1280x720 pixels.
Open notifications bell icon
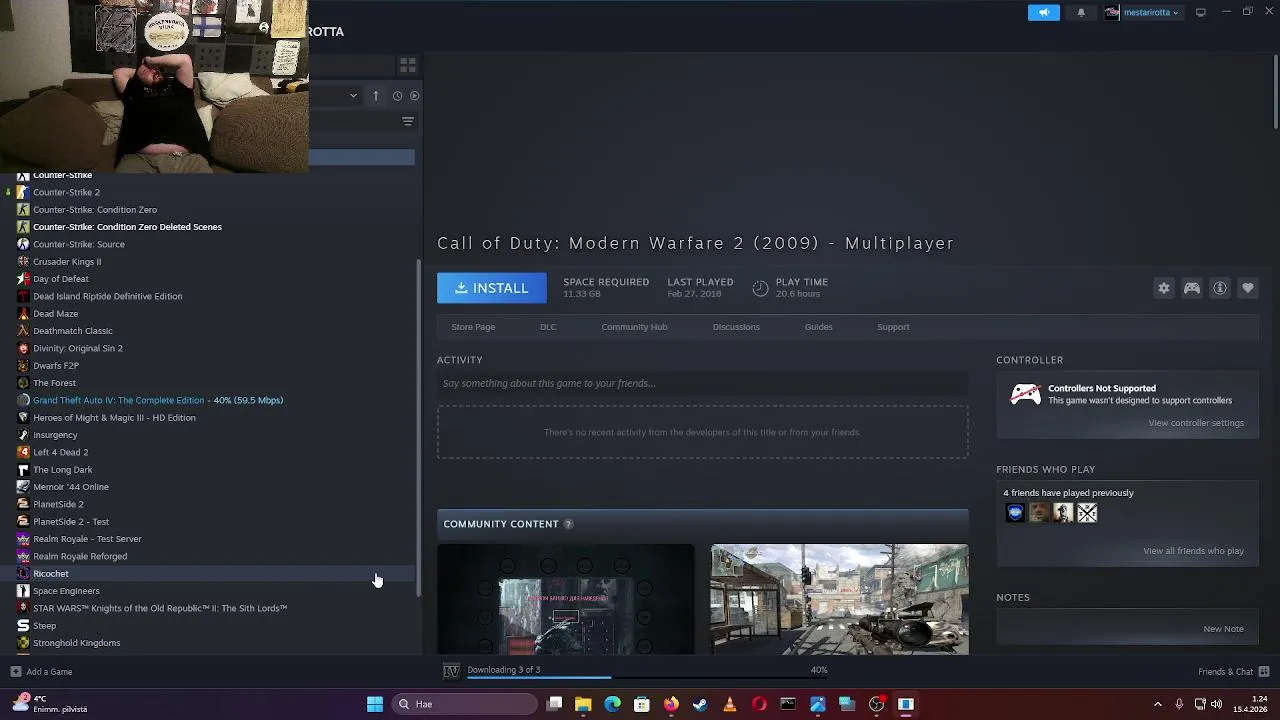click(1081, 12)
